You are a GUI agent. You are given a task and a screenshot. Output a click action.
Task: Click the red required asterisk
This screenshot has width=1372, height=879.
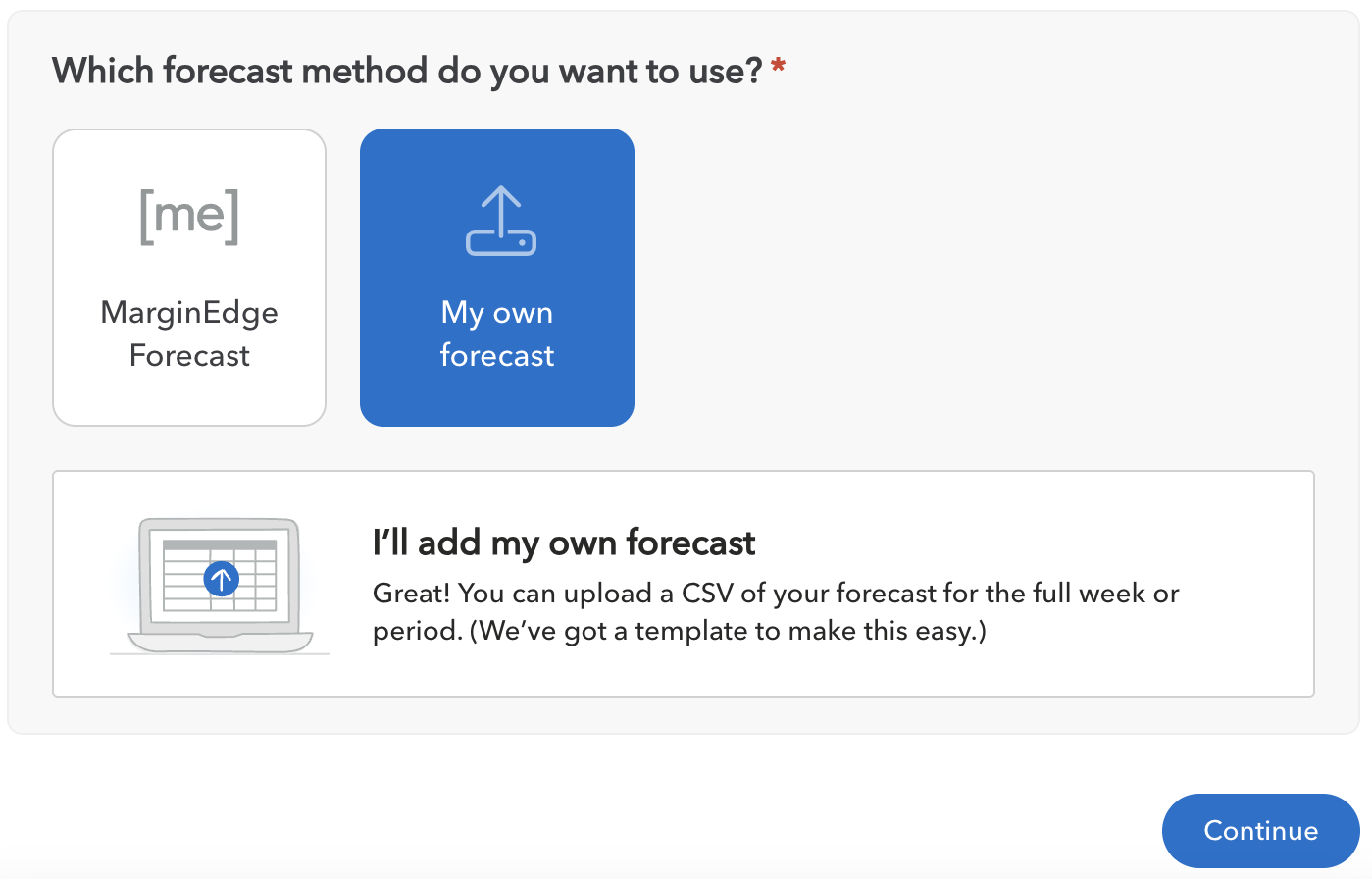(778, 67)
